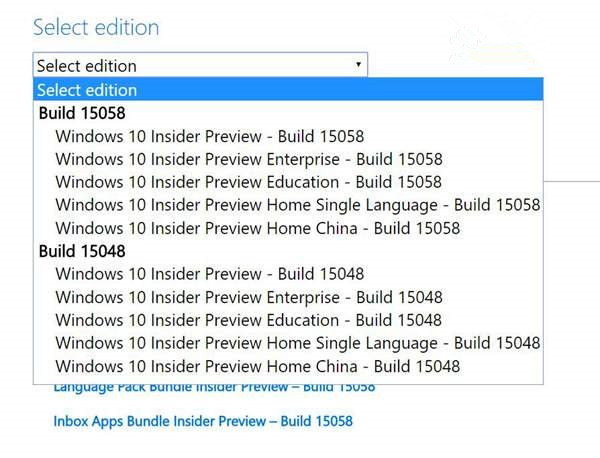Click the Build 15058 group header
The height and width of the screenshot is (458, 600).
click(82, 113)
